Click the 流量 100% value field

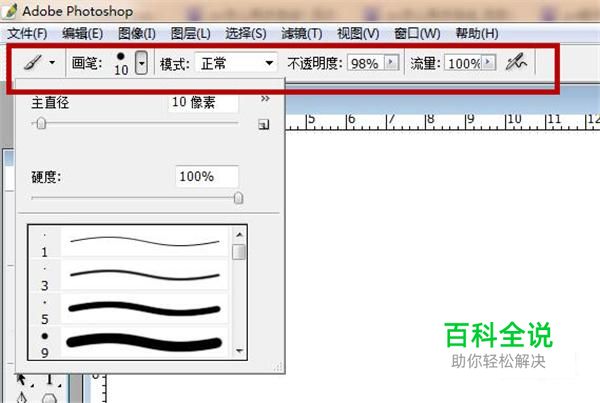point(463,63)
